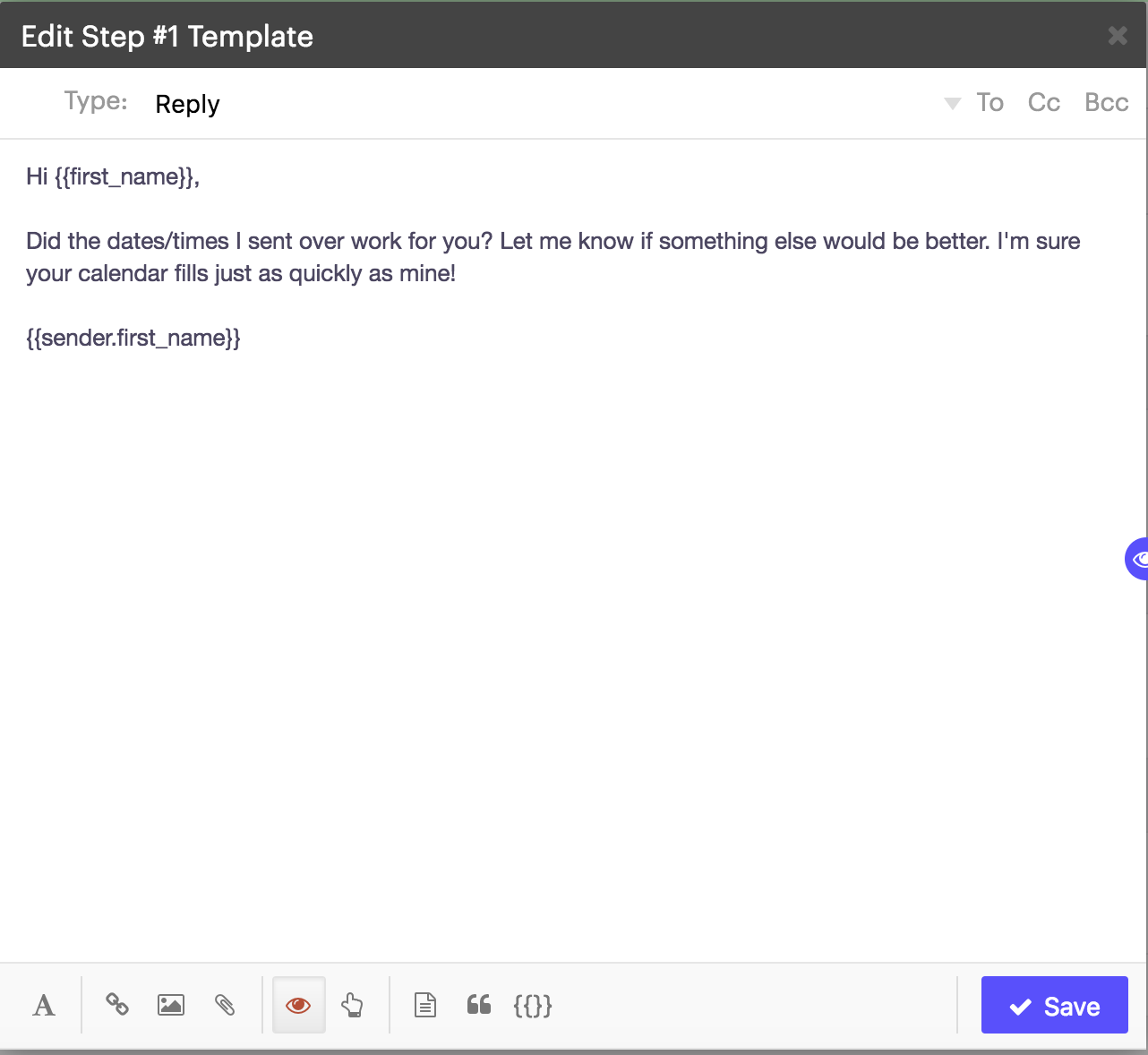
Task: Add a To recipient field
Action: coord(990,102)
